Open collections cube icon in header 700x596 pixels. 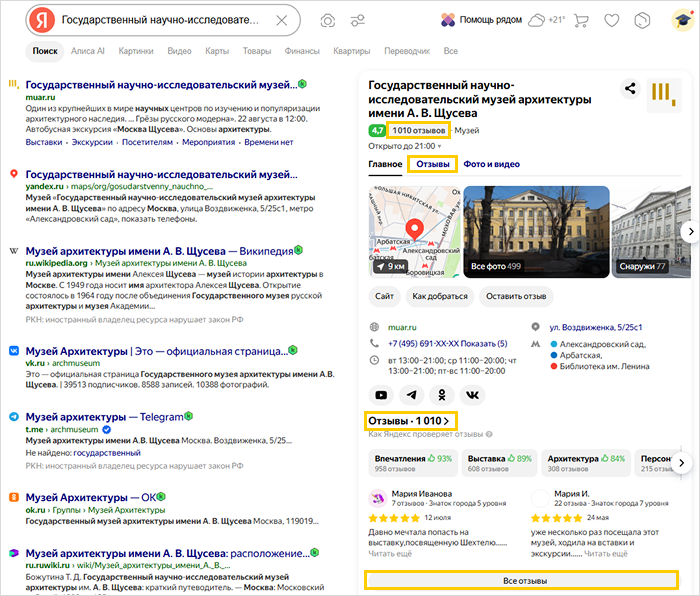(x=642, y=21)
